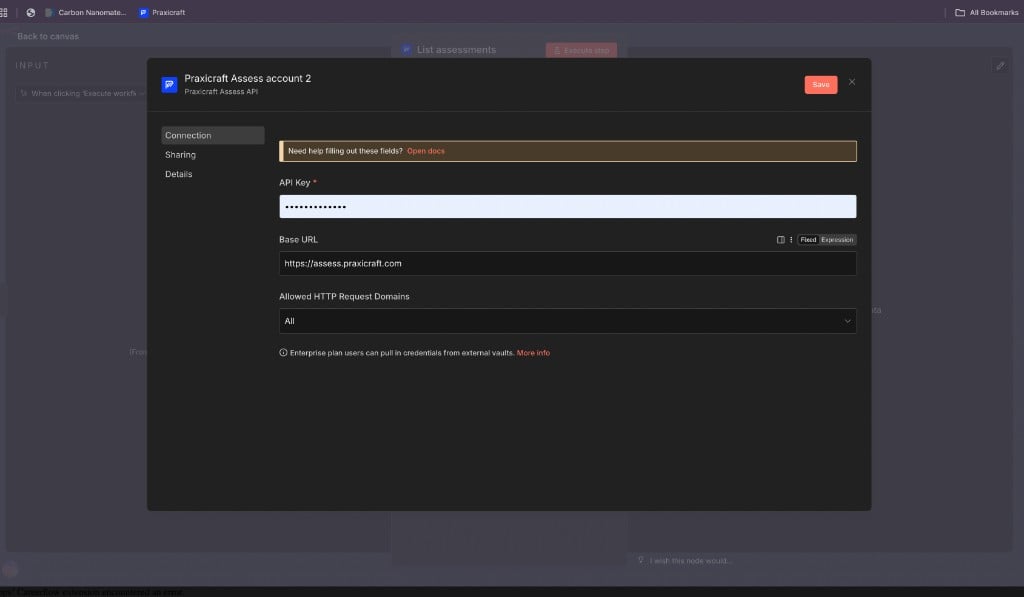
Task: Close the credential dialog with the X
Action: tap(852, 82)
